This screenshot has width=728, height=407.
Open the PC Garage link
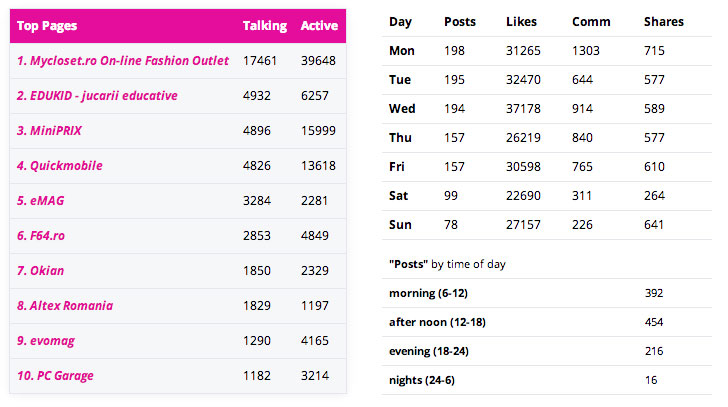[55, 375]
